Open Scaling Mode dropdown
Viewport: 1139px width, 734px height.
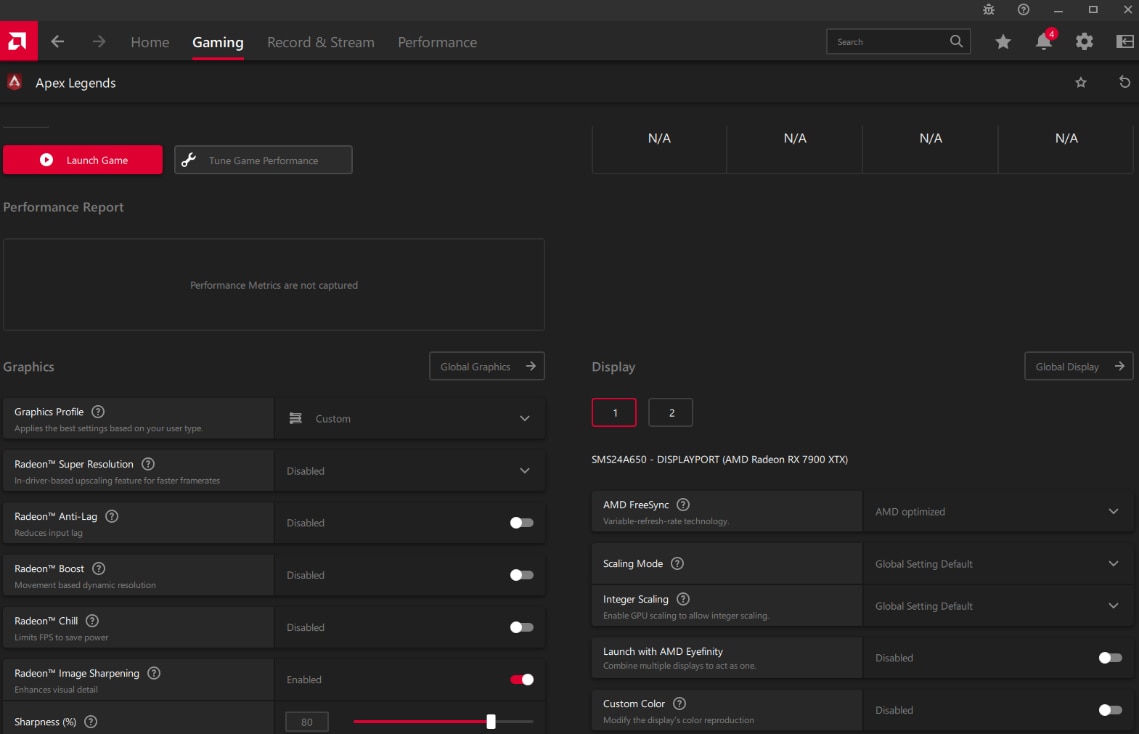(x=997, y=564)
